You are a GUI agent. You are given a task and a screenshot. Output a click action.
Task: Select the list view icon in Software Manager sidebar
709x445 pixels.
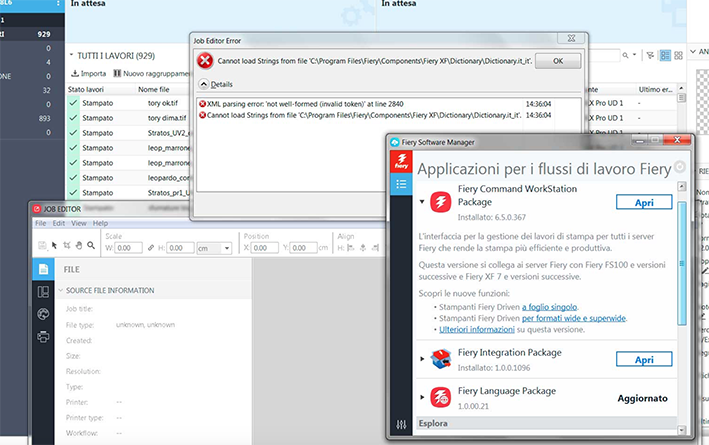(401, 184)
